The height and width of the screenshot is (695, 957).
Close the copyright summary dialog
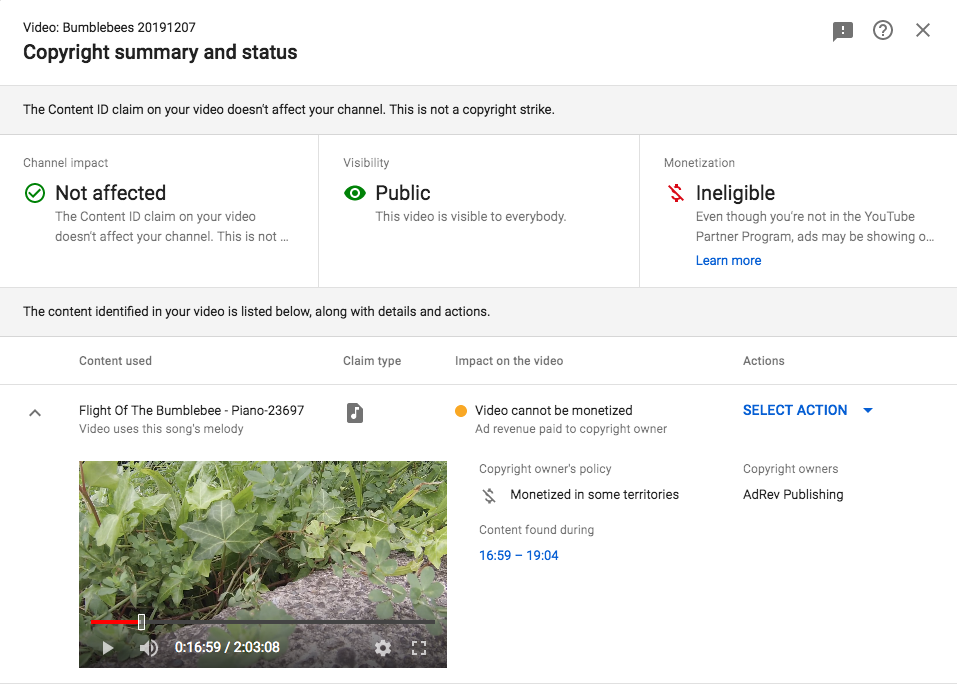923,30
